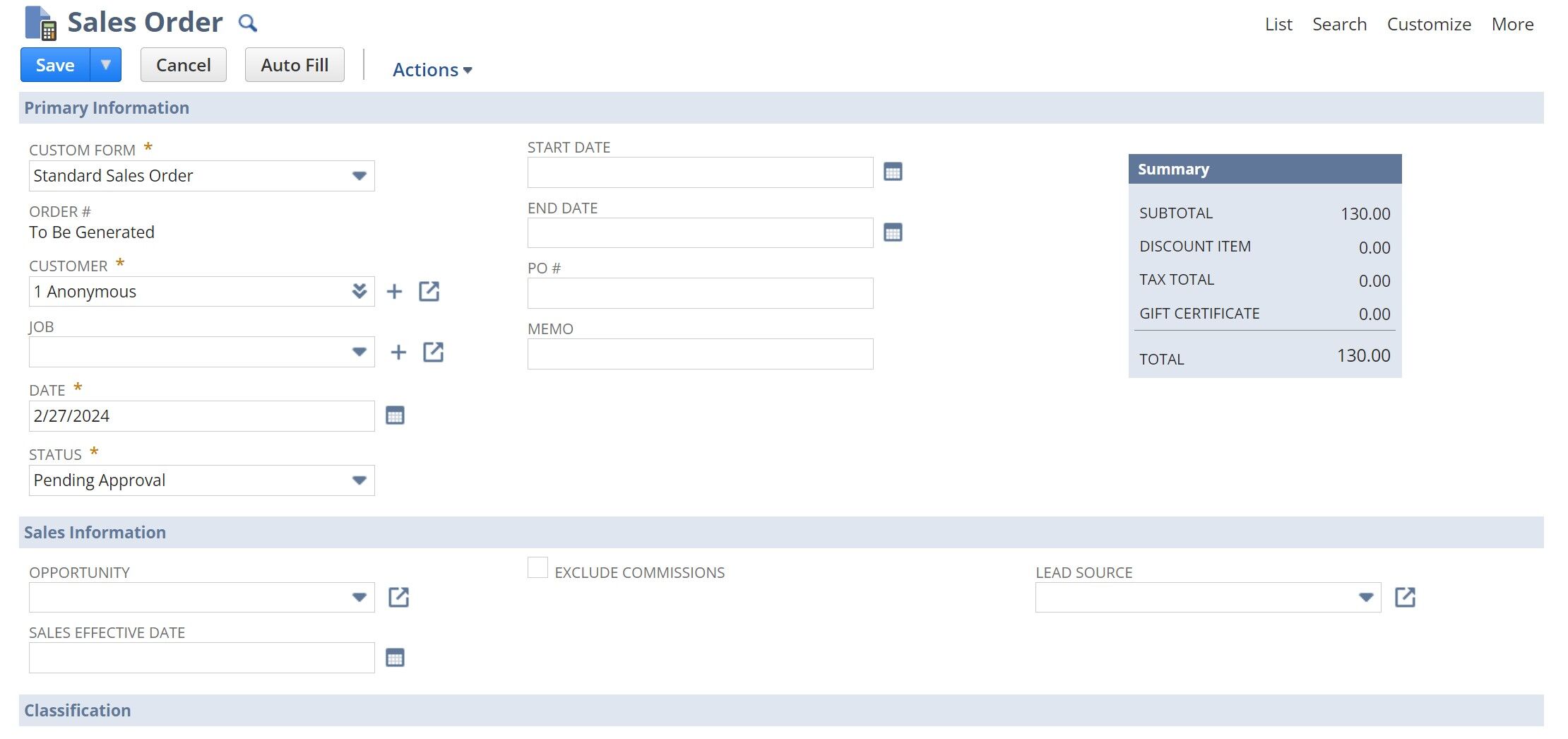Image resolution: width=1568 pixels, height=739 pixels.
Task: Expand the Customer selector double-chevron
Action: pyautogui.click(x=359, y=290)
